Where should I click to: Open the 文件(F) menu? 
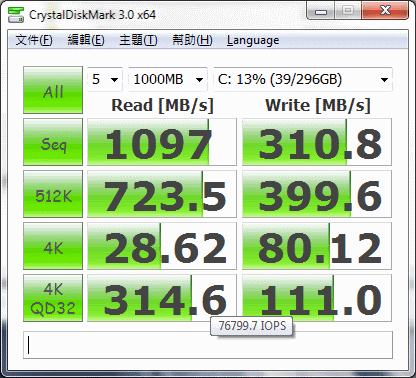point(34,40)
